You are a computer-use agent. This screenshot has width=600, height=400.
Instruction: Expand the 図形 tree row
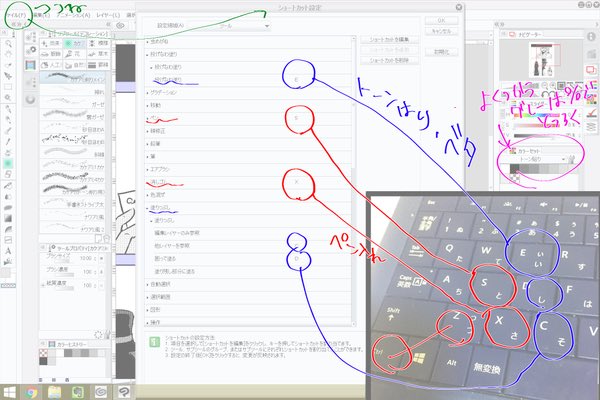point(147,310)
